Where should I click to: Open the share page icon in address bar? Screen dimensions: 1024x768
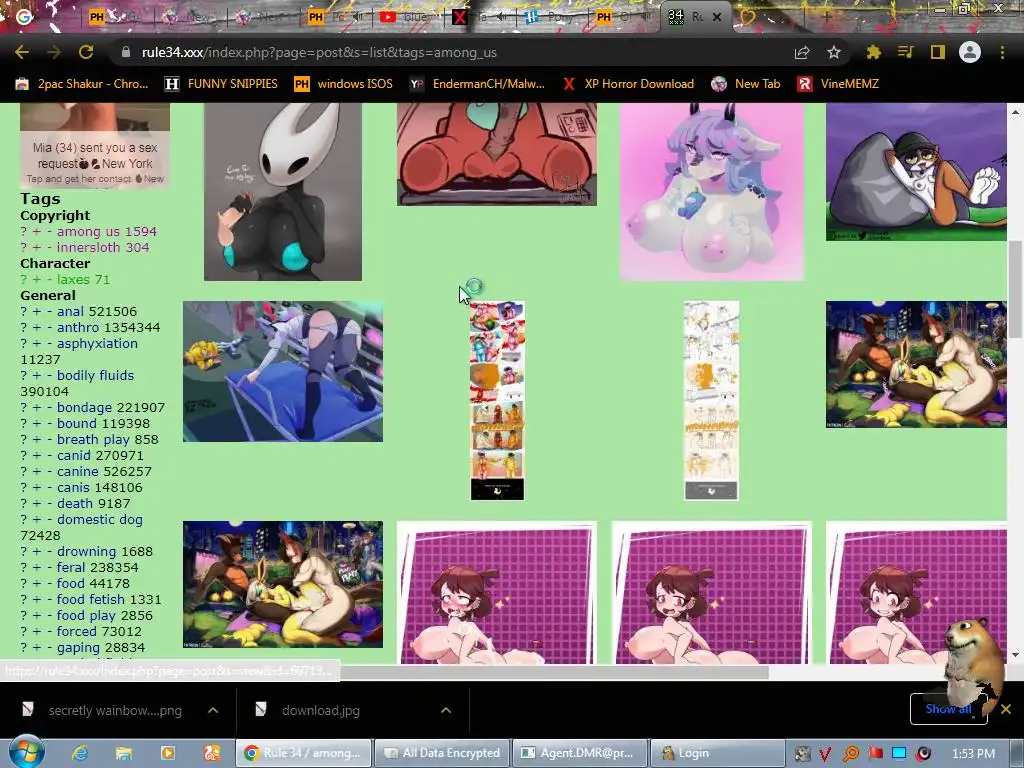pyautogui.click(x=802, y=52)
